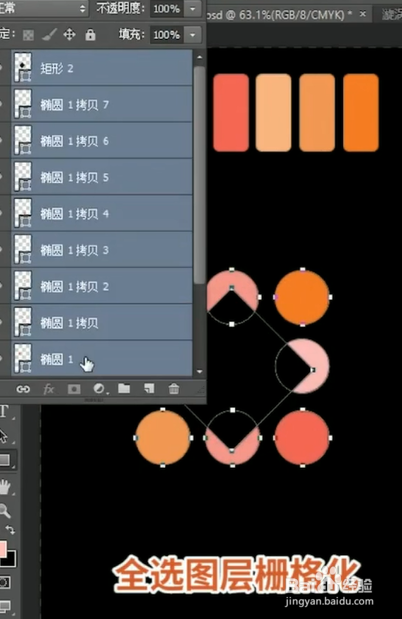Toggle visibility of 椭圆 1 拷贝 7
Viewport: 402px width, 619px height.
click(x=3, y=105)
